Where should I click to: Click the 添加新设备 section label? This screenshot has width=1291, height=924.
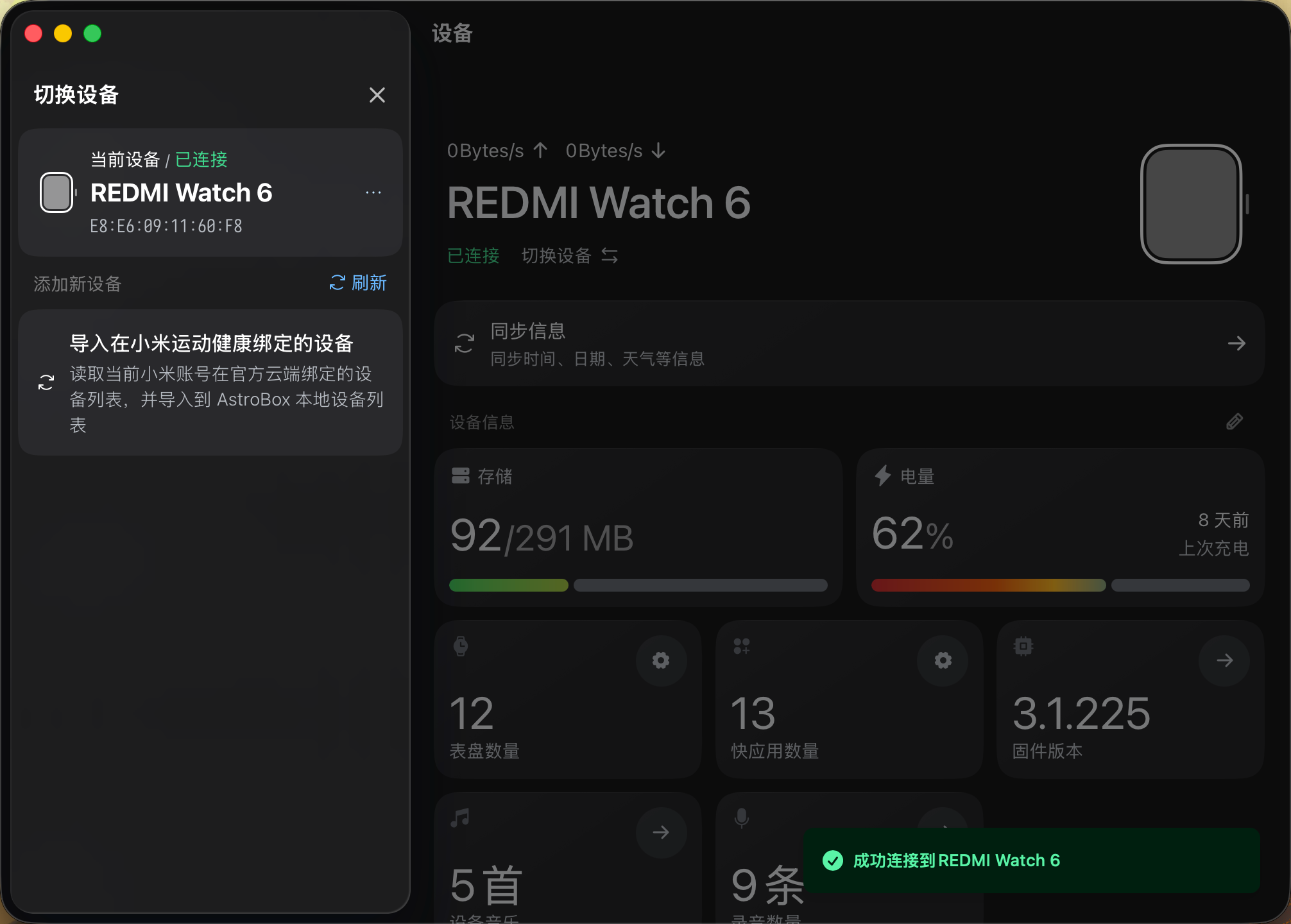(x=78, y=284)
